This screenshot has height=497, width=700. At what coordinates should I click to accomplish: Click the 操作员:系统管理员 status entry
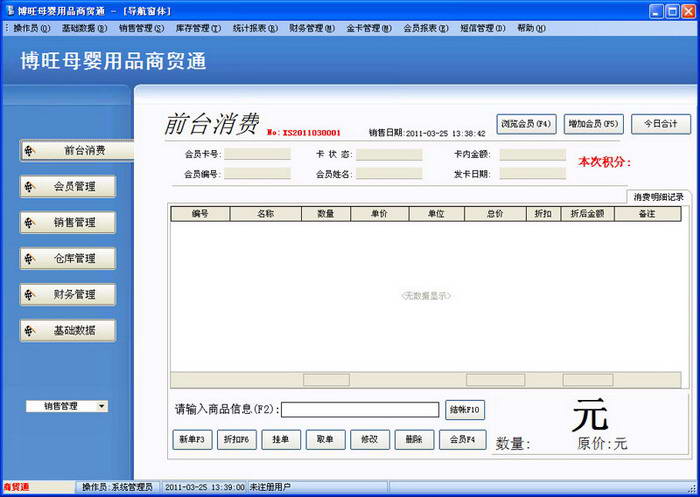117,487
